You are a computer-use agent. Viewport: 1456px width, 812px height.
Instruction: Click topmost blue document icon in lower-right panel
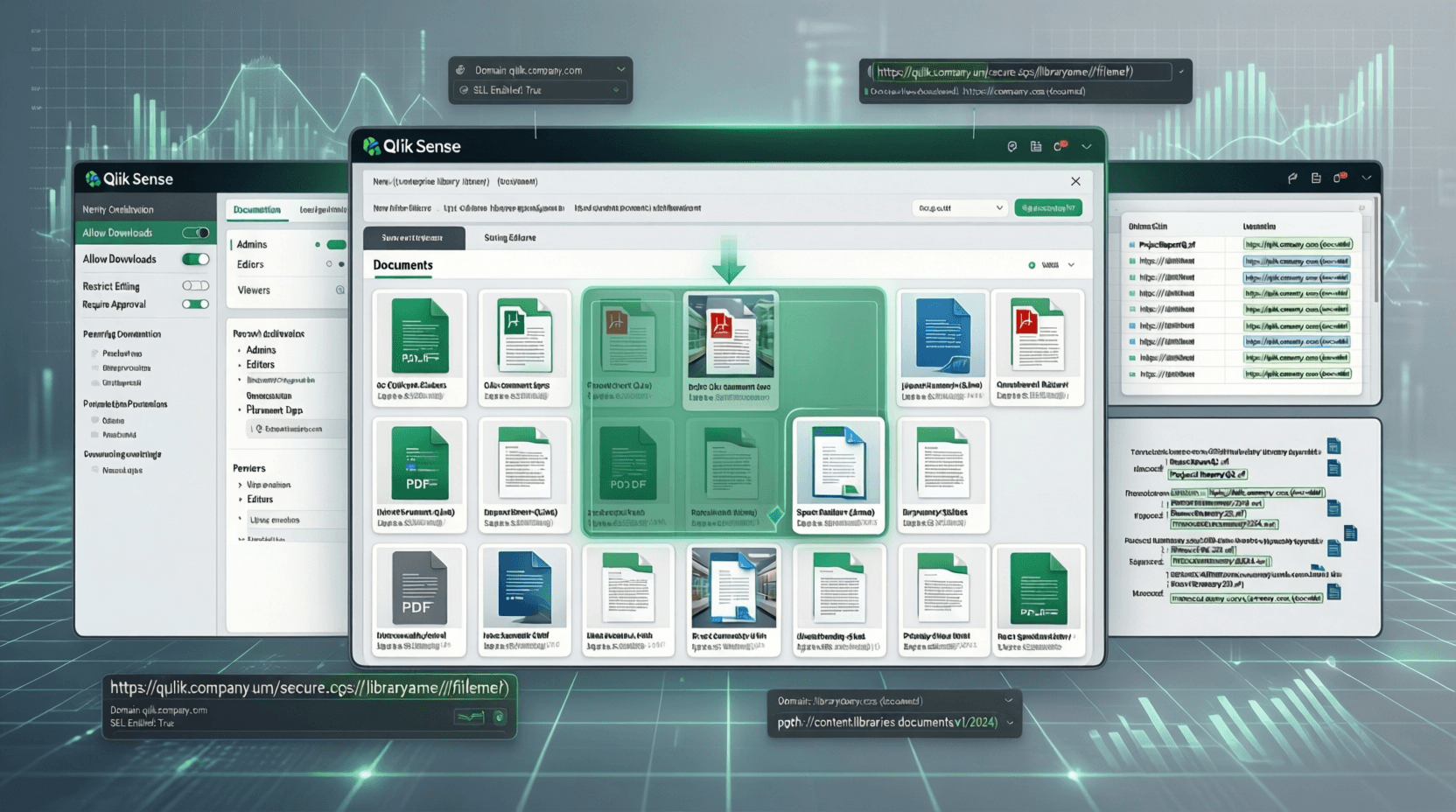coord(1333,446)
